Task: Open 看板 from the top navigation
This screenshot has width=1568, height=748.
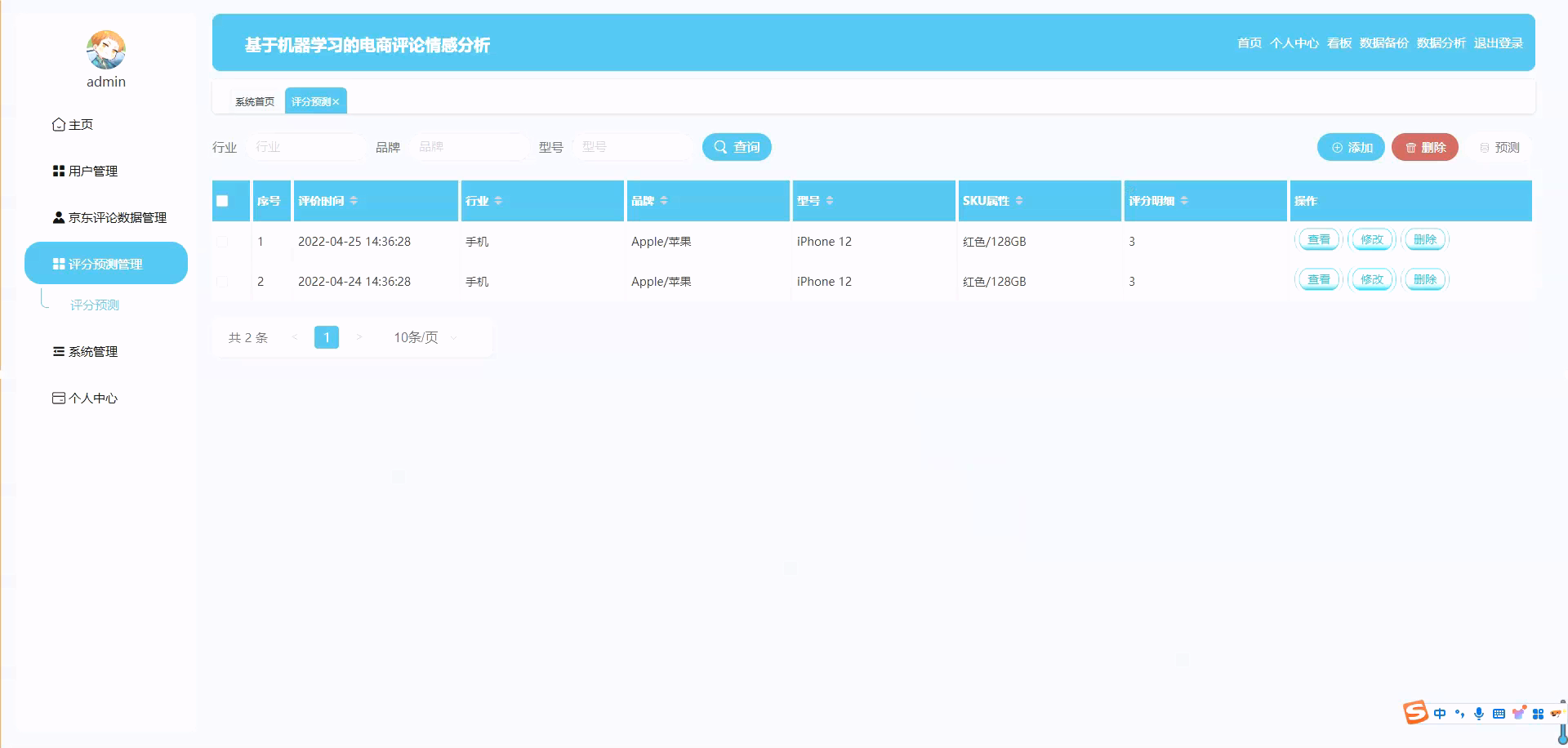Action: (1339, 43)
